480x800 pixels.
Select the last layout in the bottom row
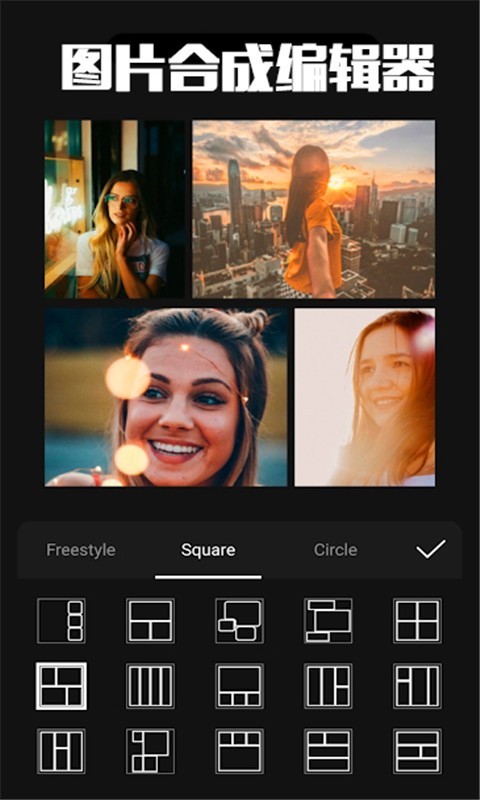point(417,751)
